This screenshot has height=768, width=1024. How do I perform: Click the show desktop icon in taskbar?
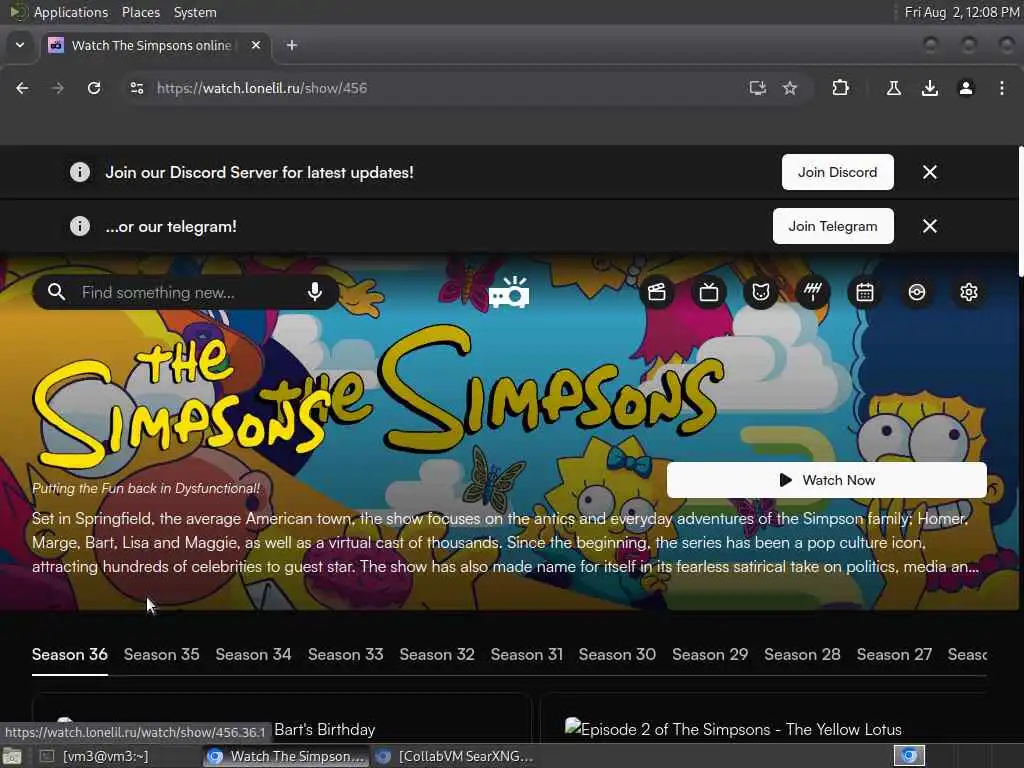[12, 757]
